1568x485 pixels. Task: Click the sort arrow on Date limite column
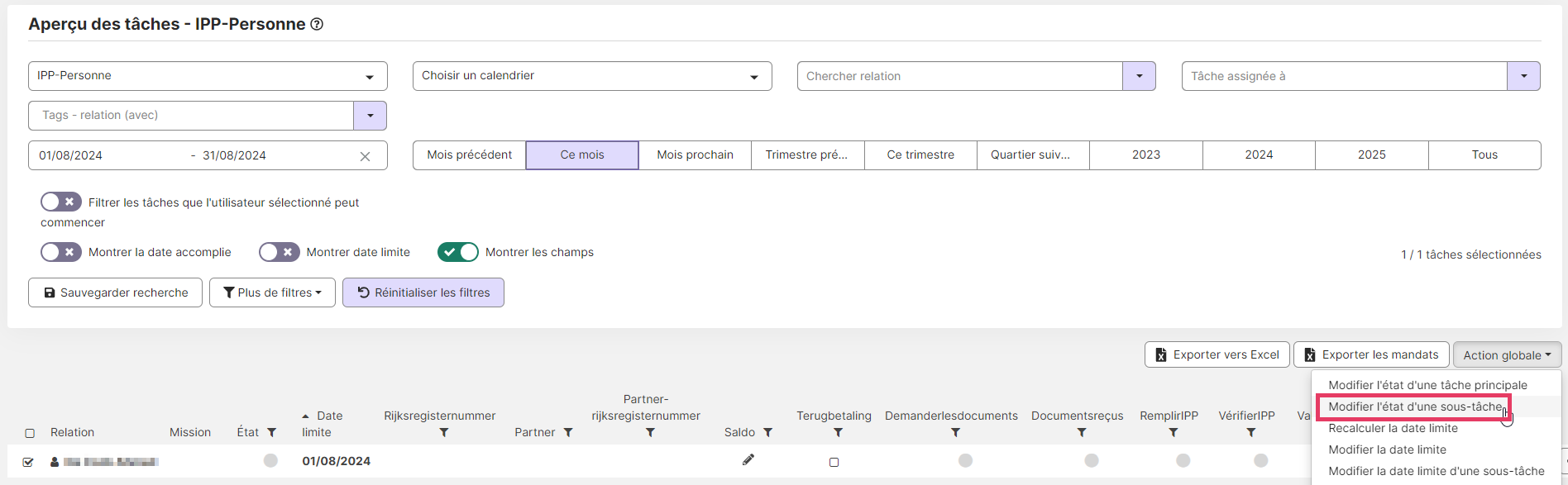point(306,416)
